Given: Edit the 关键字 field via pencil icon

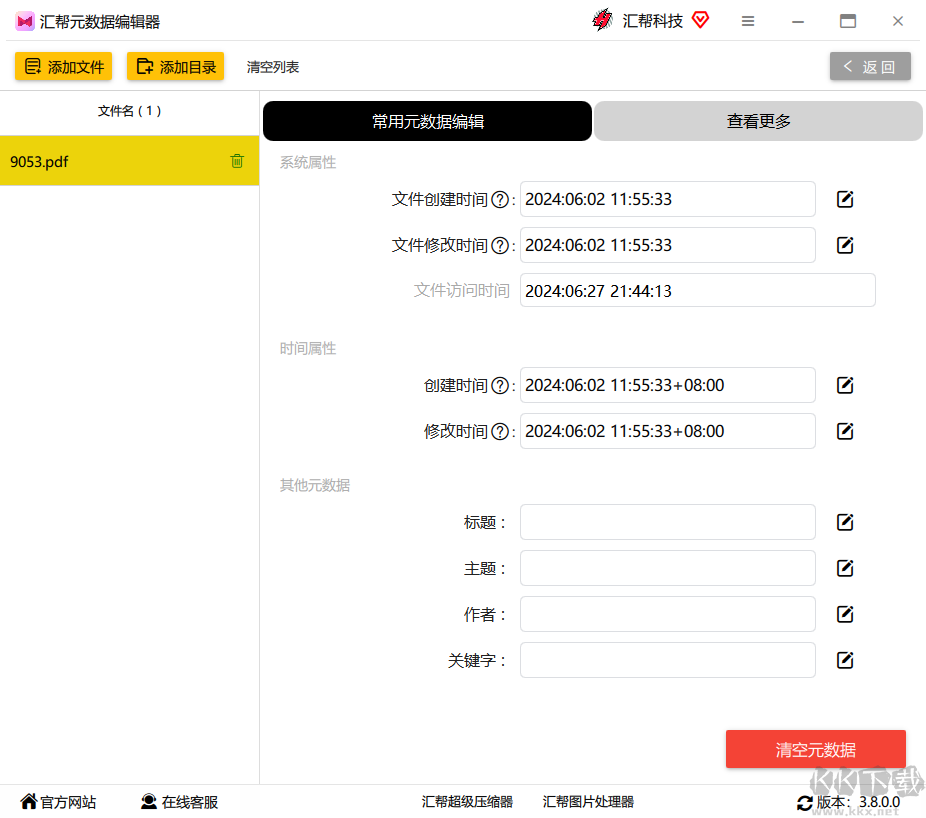Looking at the screenshot, I should coord(845,660).
